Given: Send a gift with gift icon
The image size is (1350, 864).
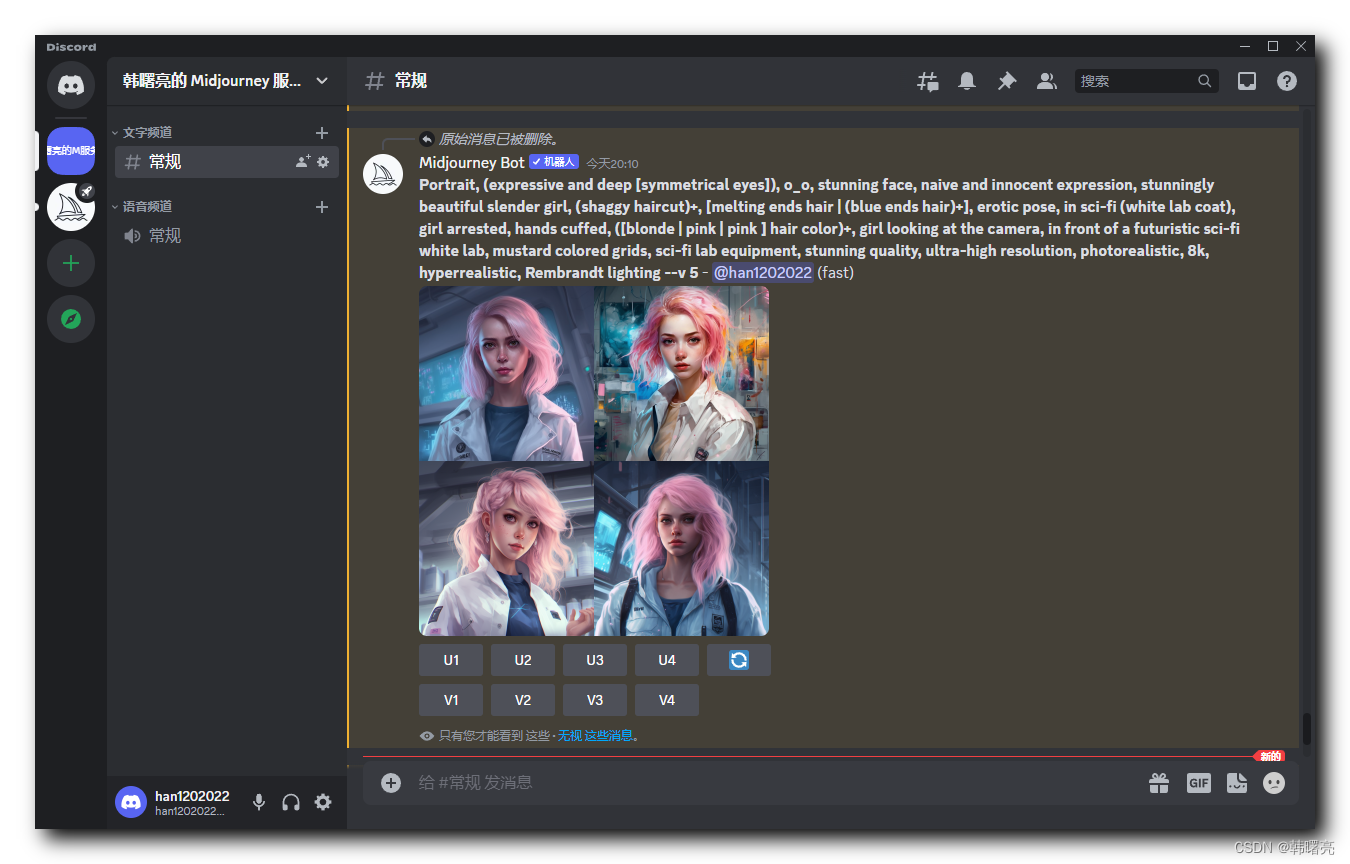Looking at the screenshot, I should coord(1159,783).
